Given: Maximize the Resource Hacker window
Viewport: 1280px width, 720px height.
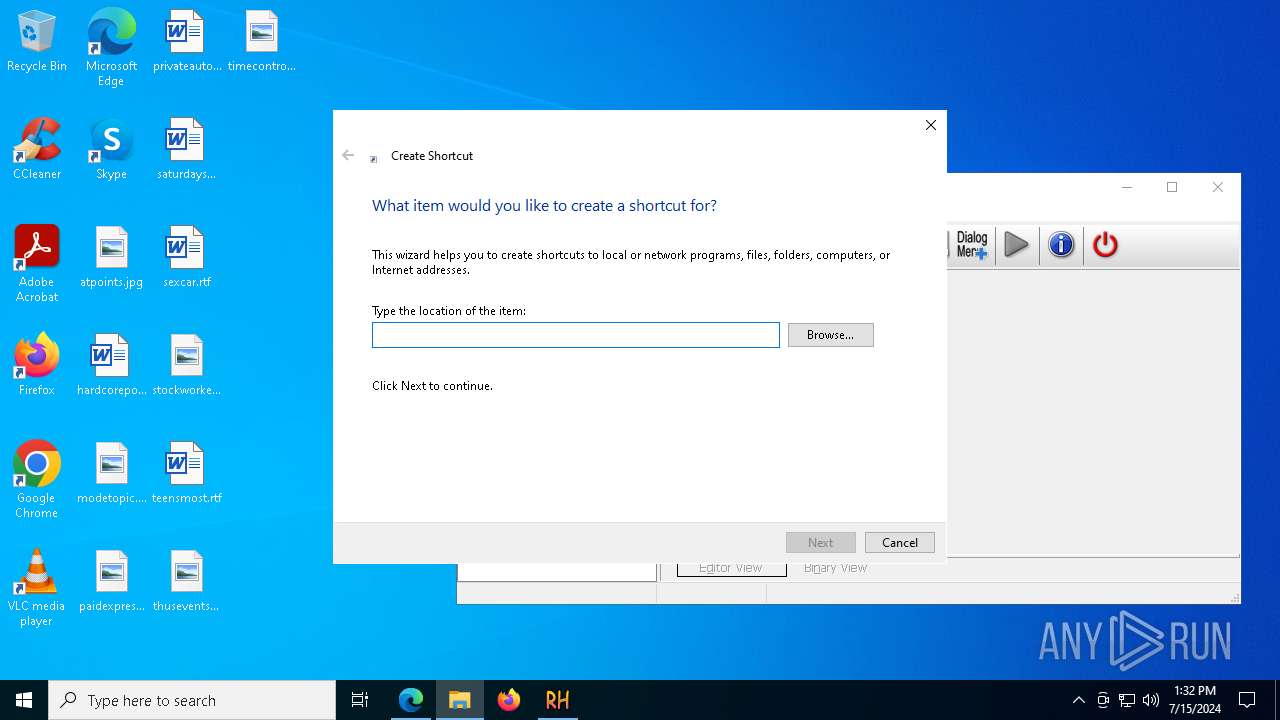Looking at the screenshot, I should tap(1172, 187).
